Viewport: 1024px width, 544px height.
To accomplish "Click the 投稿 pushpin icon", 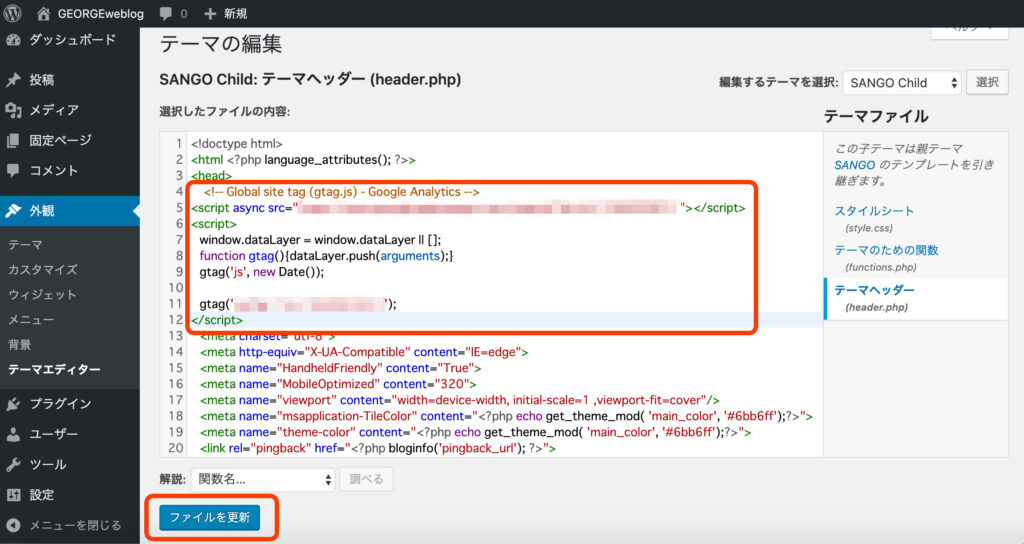I will click(13, 80).
